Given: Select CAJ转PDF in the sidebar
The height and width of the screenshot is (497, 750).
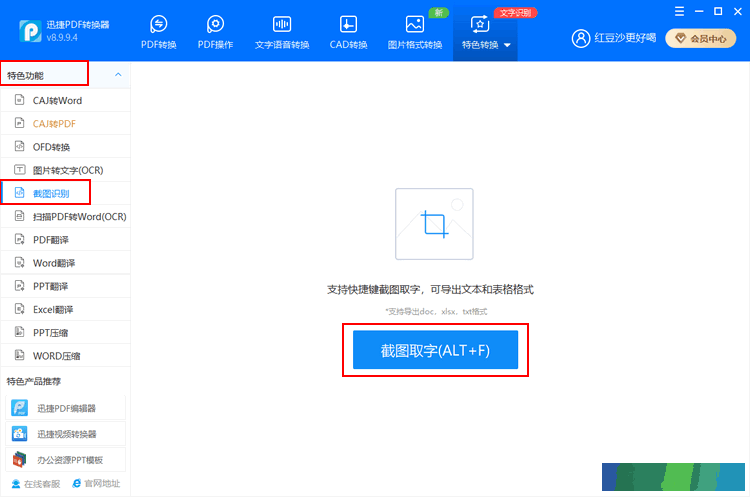Looking at the screenshot, I should [x=66, y=123].
